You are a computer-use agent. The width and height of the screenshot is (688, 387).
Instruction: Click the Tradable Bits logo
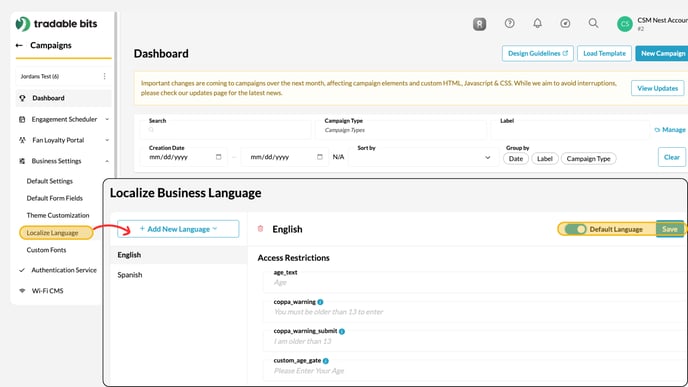56,24
